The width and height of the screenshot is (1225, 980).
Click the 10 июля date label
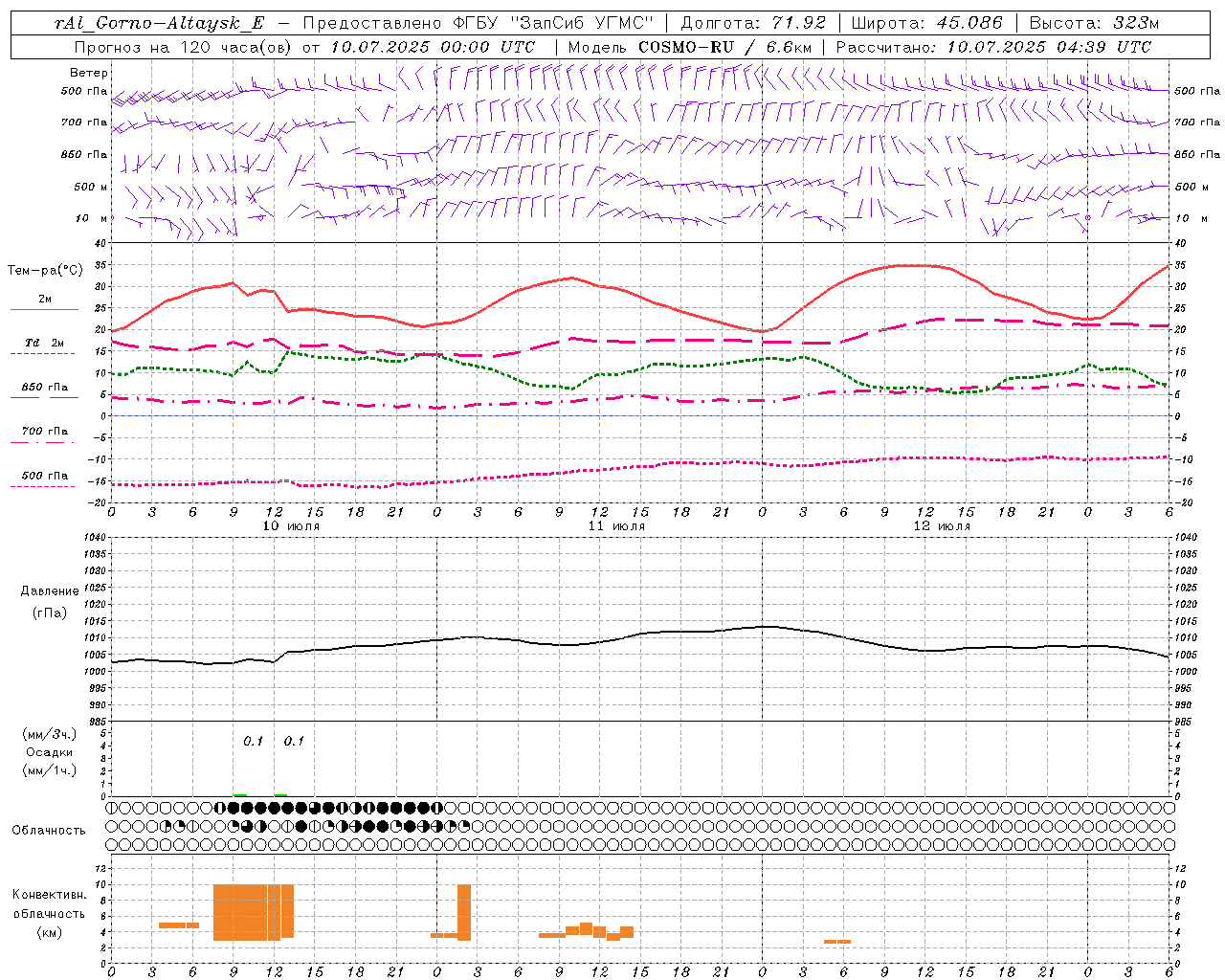pos(292,526)
